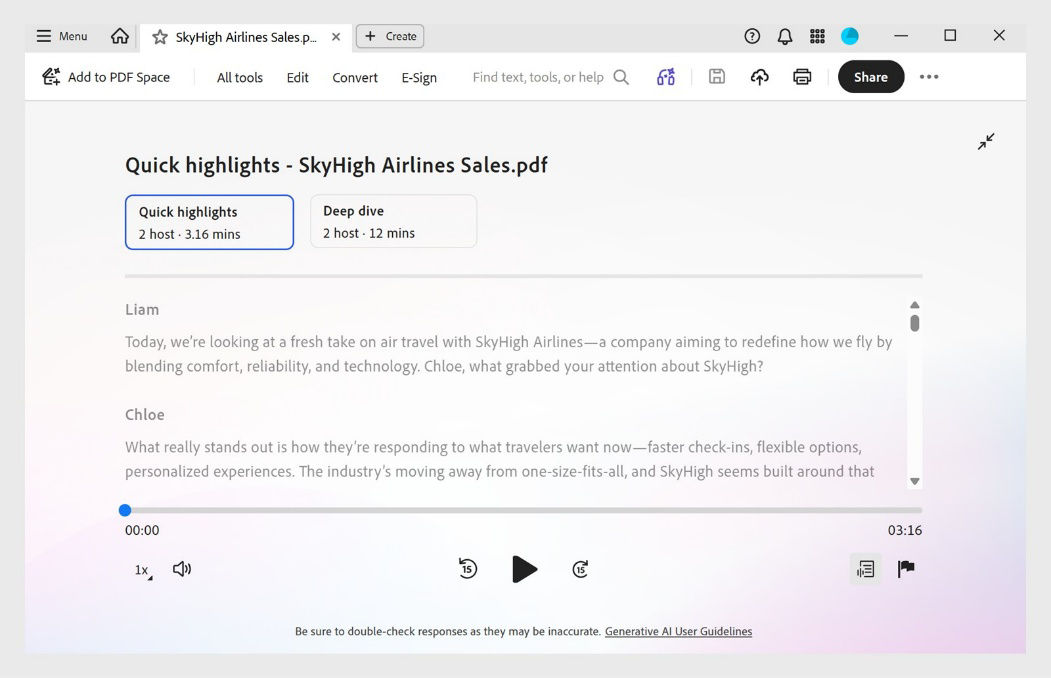Open the transcript view icon near the playback bar

(x=865, y=568)
